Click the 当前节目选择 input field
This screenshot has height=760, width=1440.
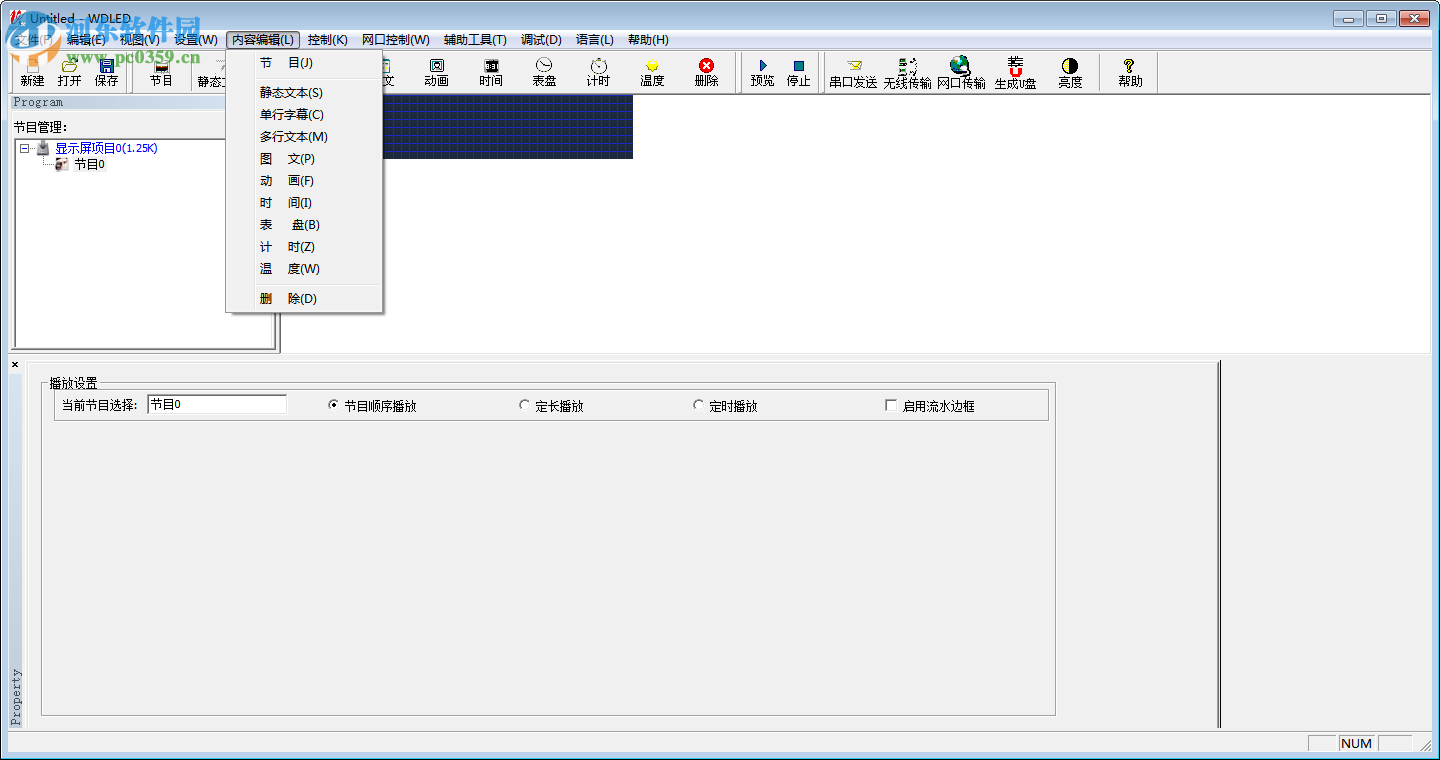217,404
